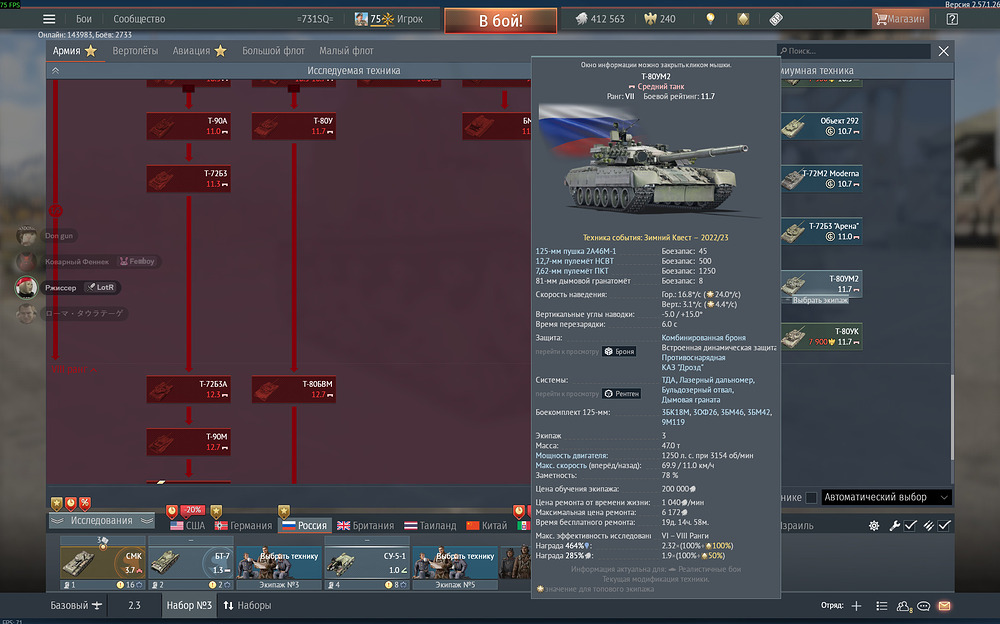Image resolution: width=1000 pixels, height=624 pixels.
Task: Click Рентген x-ray view button
Action: pos(621,394)
